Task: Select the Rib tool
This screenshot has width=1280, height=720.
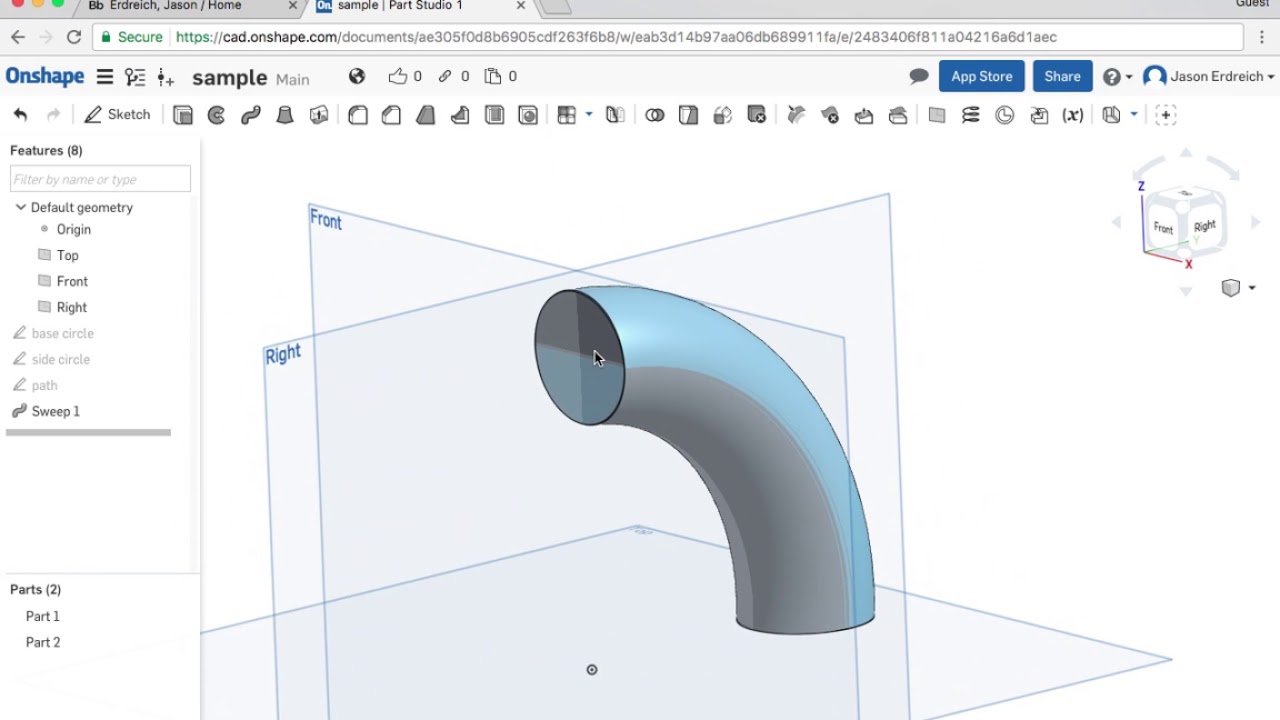Action: pos(460,115)
